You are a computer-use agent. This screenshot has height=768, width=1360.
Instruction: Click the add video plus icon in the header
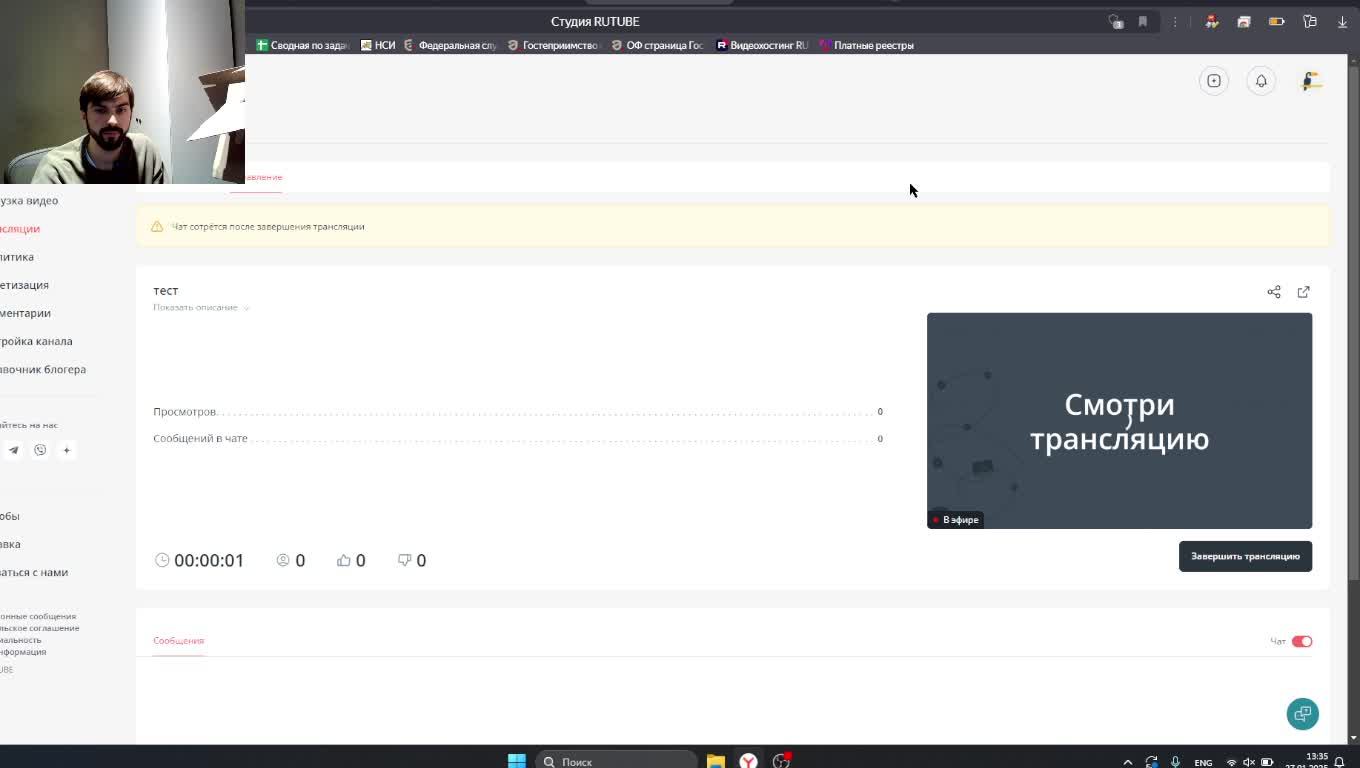1214,81
